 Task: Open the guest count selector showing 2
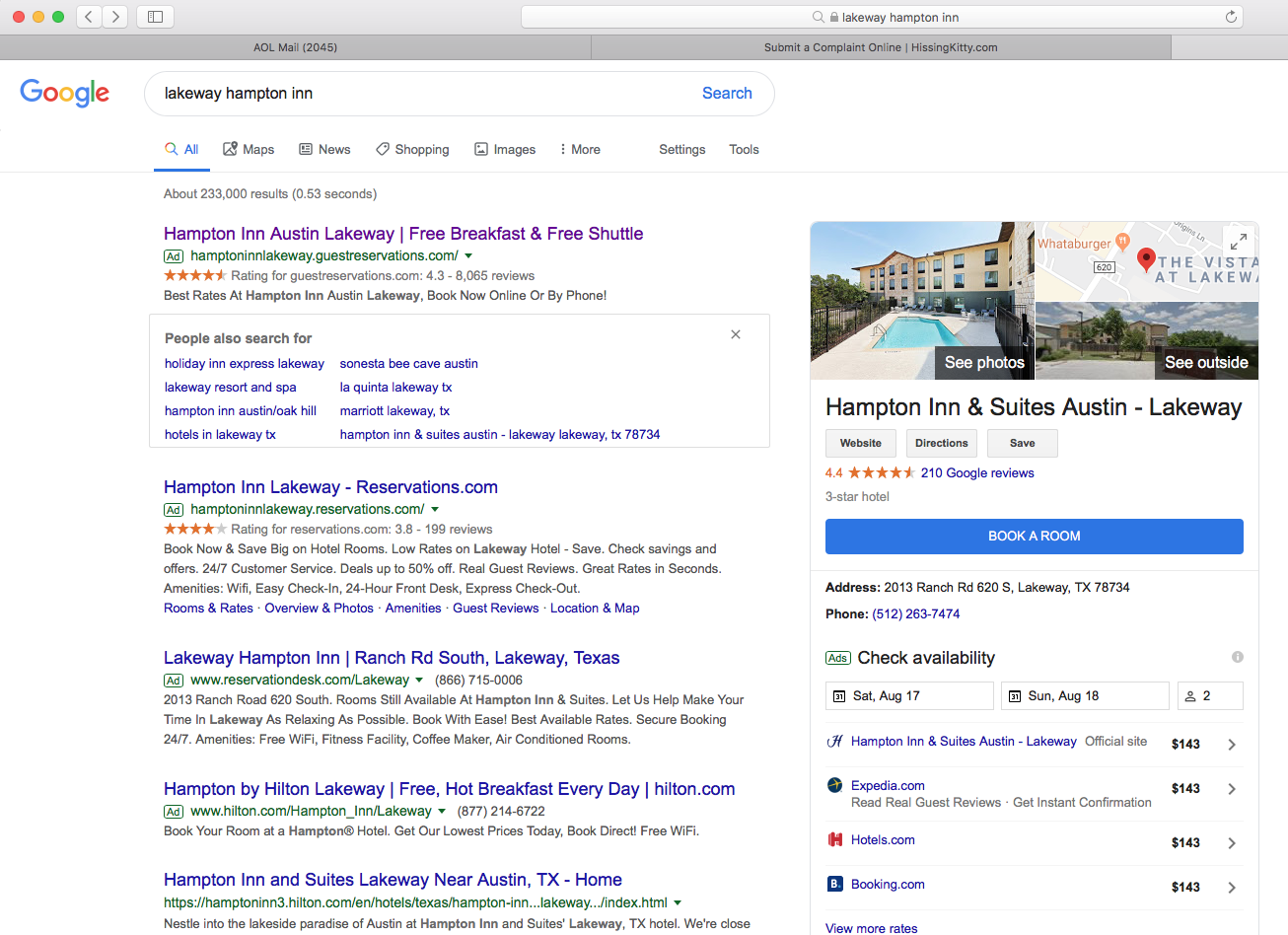pos(1209,696)
